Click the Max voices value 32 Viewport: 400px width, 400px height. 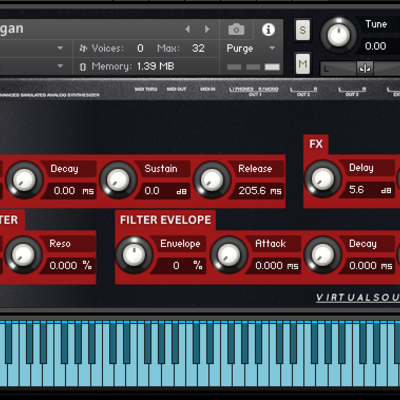click(x=198, y=48)
